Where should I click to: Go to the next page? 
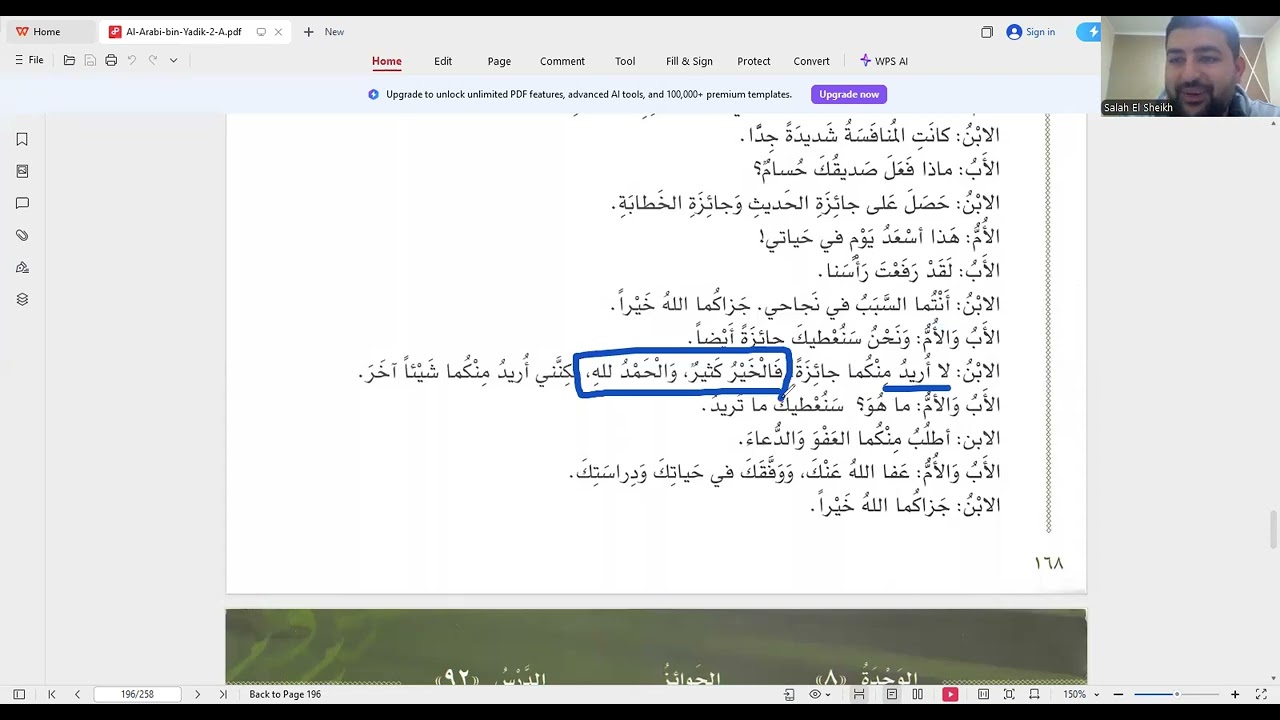pyautogui.click(x=197, y=694)
